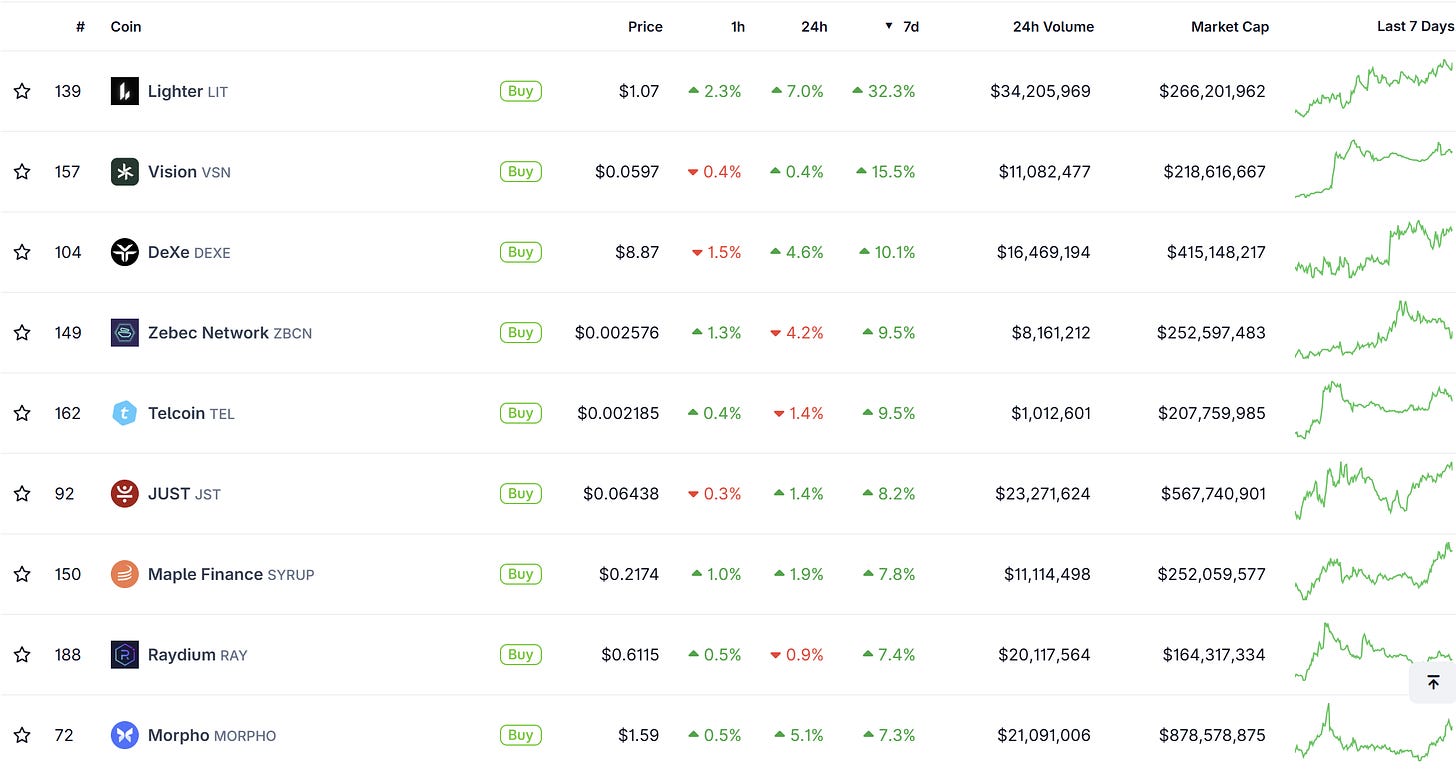Click the DeXe logo icon
Image resolution: width=1456 pixels, height=772 pixels.
point(125,252)
